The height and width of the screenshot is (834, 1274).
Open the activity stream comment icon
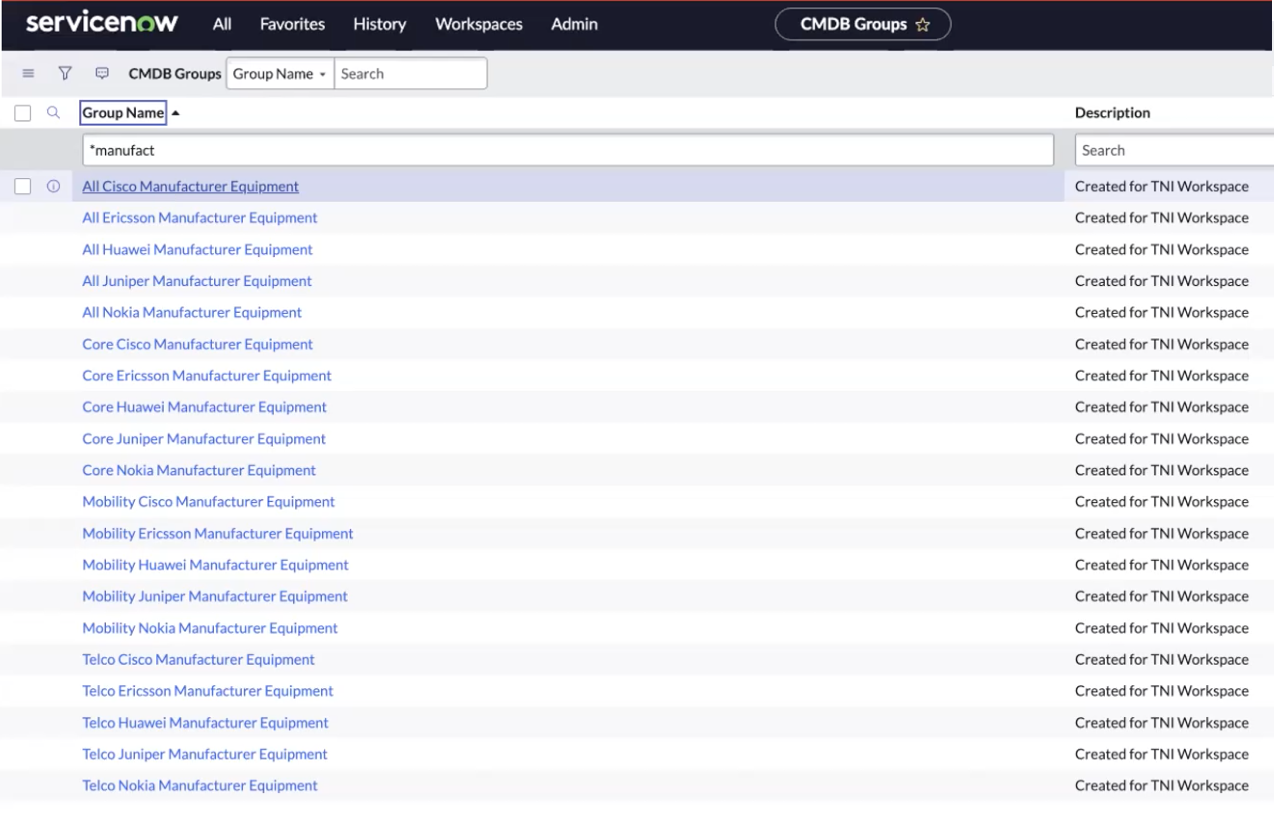[x=102, y=74]
